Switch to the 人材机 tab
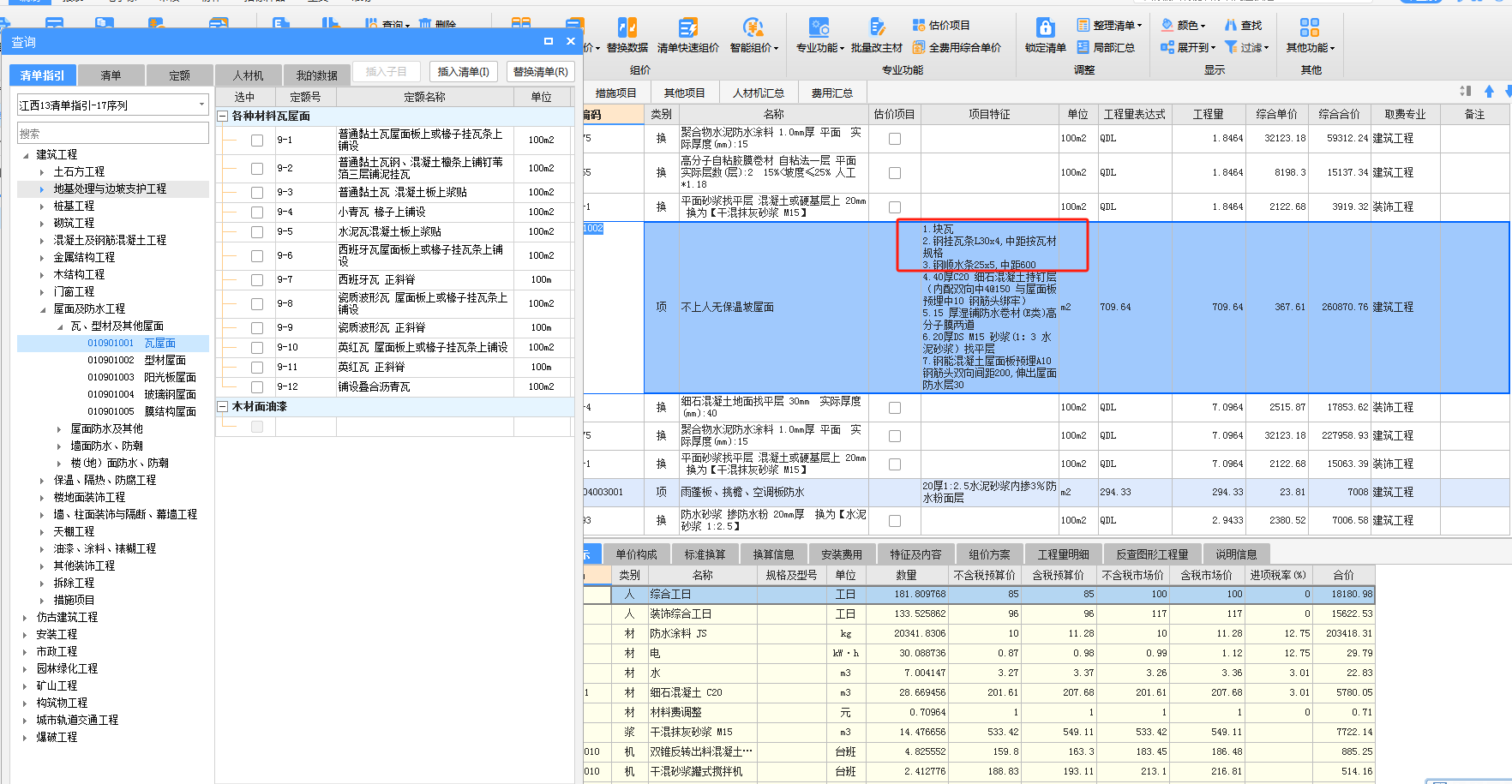The width and height of the screenshot is (1512, 784). [248, 75]
